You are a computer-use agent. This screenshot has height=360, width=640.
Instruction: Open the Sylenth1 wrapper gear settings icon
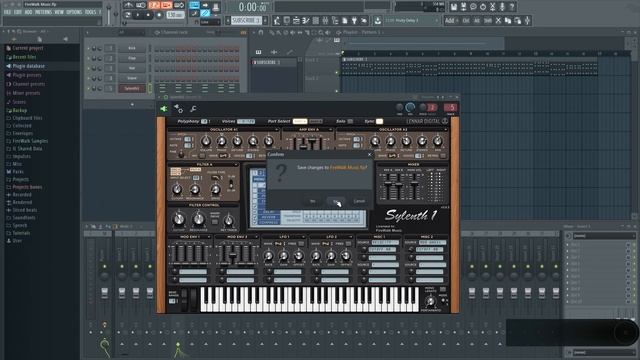click(178, 109)
